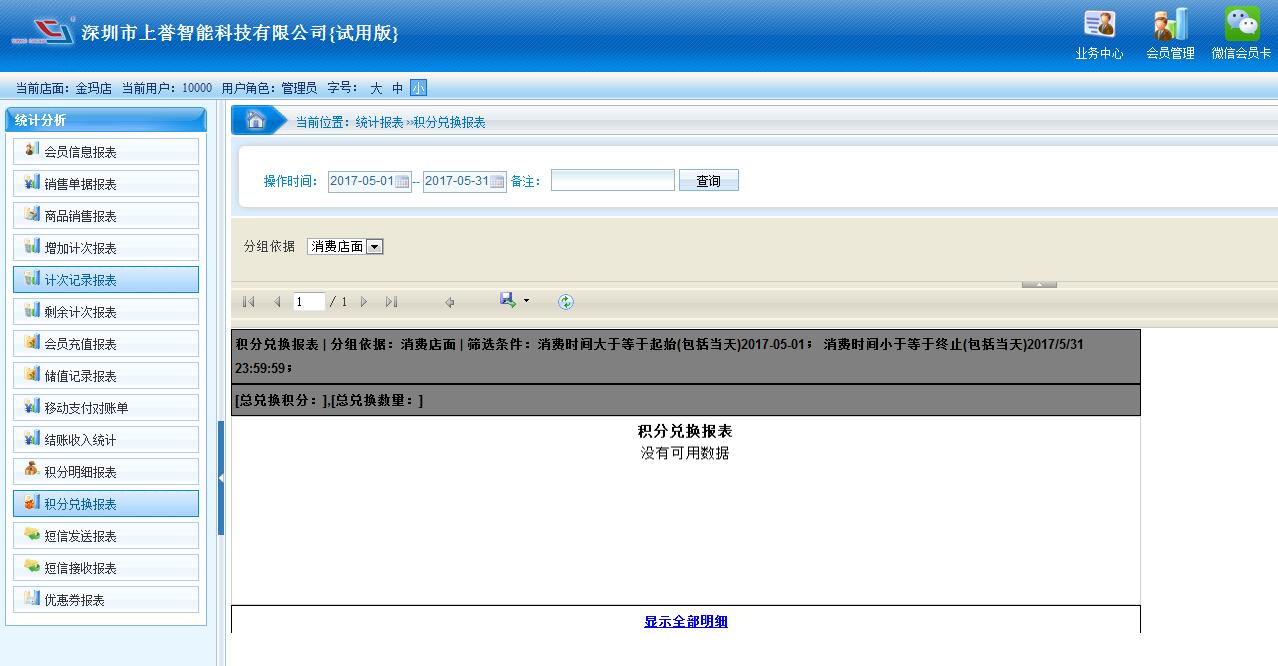
Task: Select the small (小) font size
Action: coord(418,88)
